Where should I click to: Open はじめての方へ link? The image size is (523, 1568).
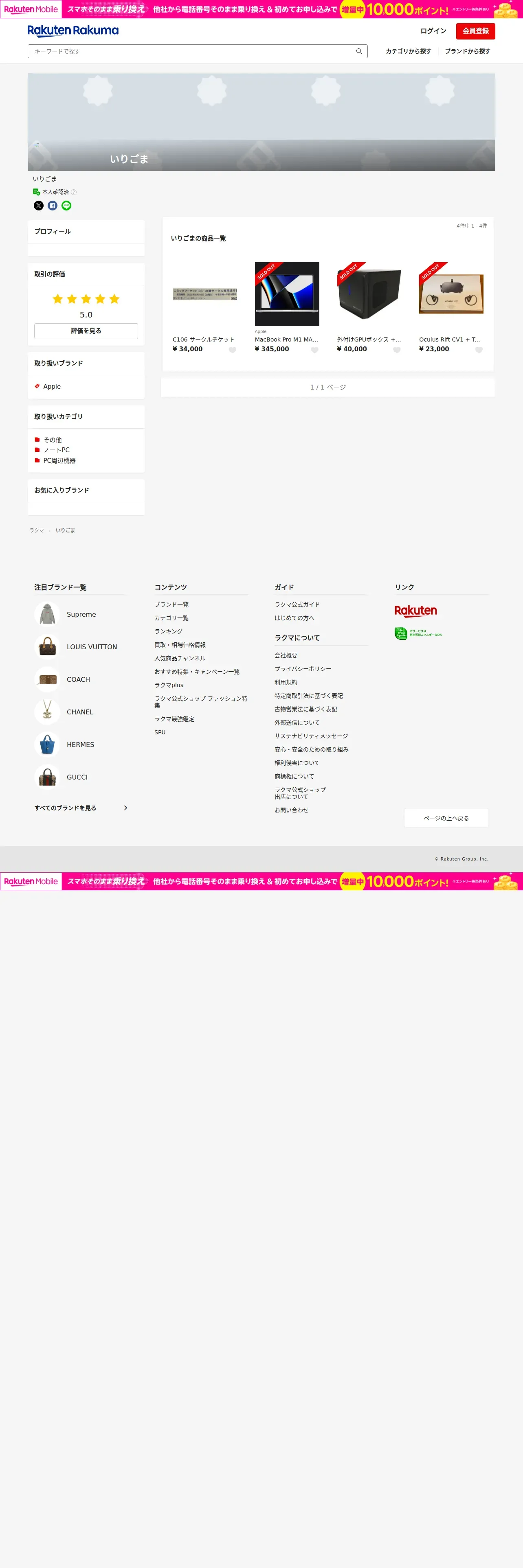click(x=294, y=618)
